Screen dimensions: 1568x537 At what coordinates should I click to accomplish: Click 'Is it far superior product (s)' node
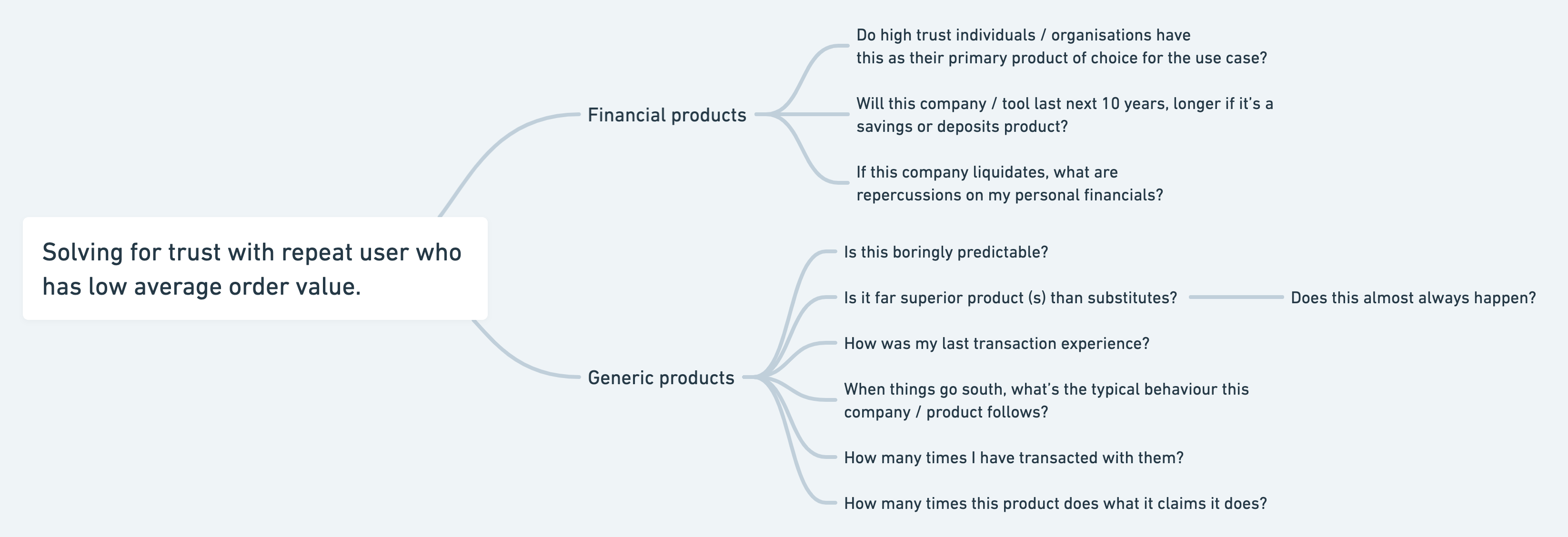coord(1010,298)
